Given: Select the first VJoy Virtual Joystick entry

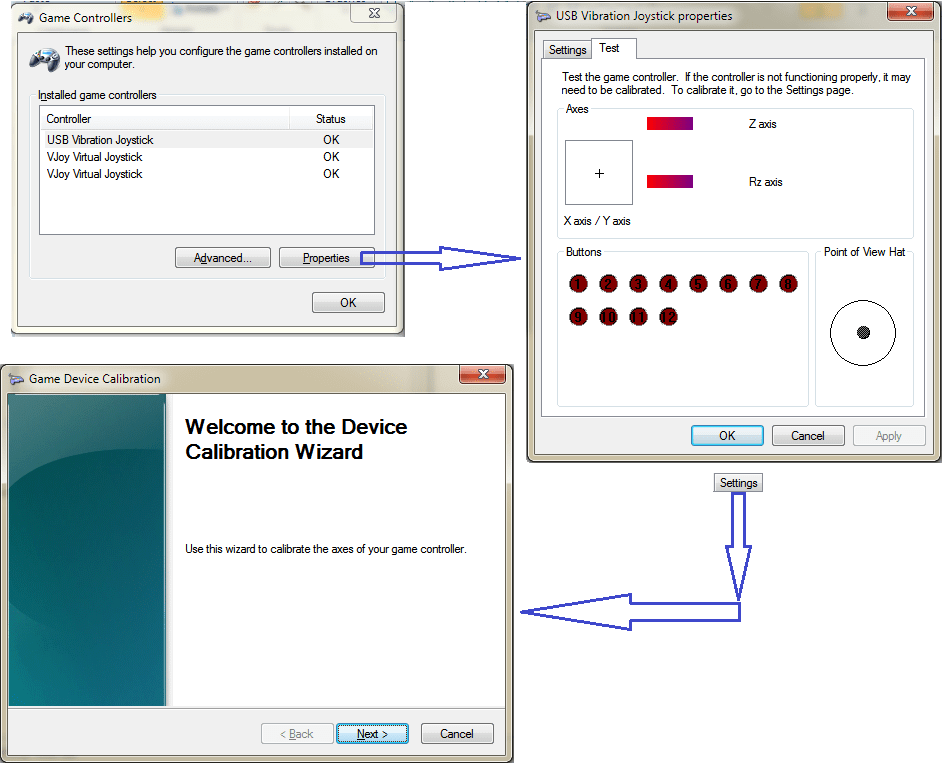Looking at the screenshot, I should pos(95,157).
